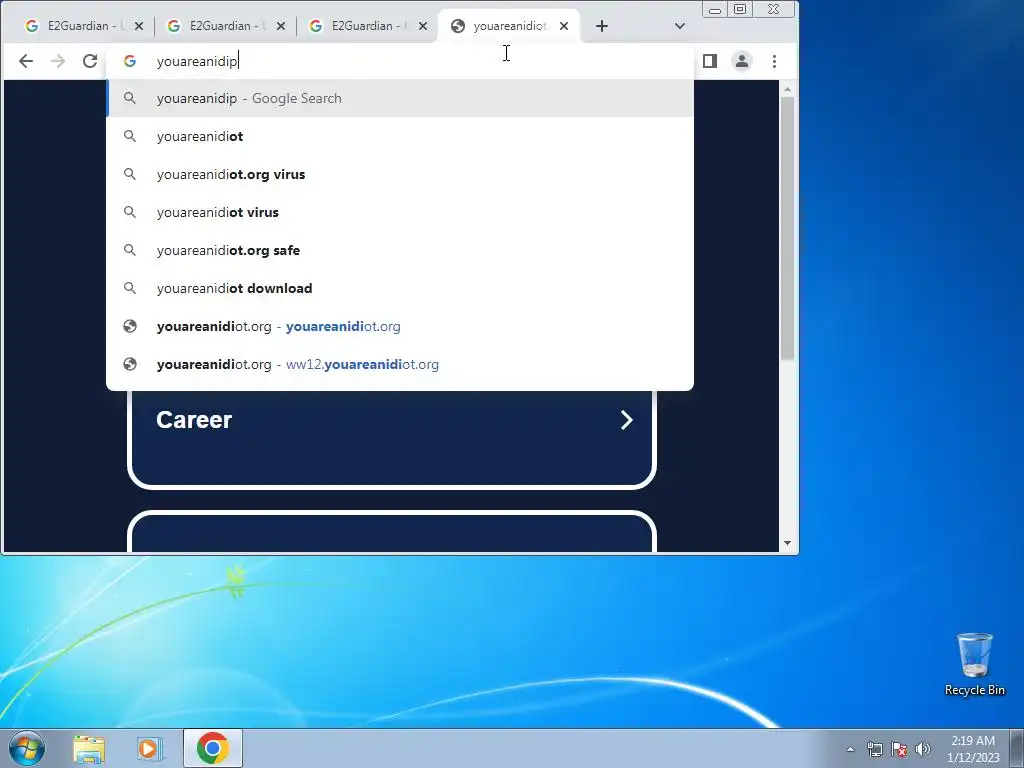Open the Recycle Bin desktop icon
The width and height of the screenshot is (1024, 768).
pos(974,664)
